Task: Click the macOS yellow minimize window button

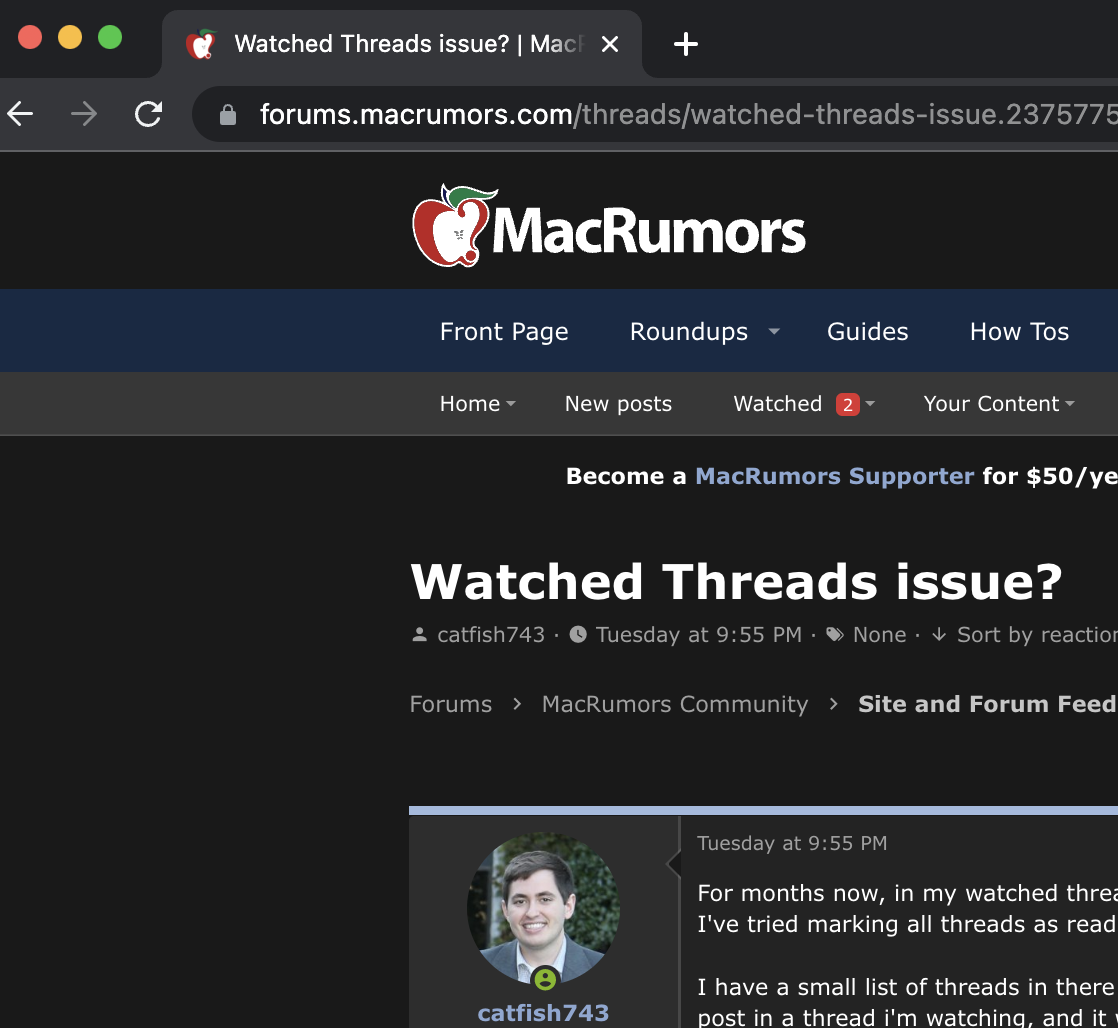Action: (x=70, y=37)
